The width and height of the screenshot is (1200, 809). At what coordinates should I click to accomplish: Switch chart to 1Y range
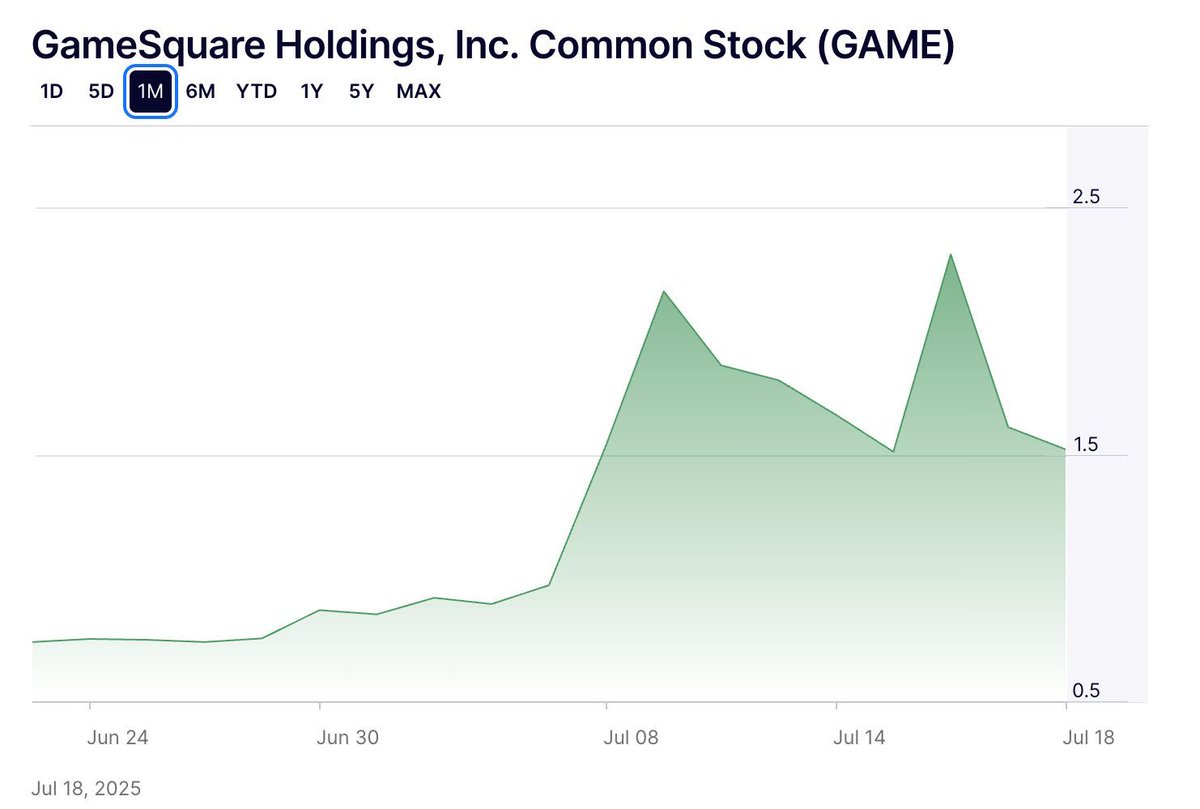point(312,92)
